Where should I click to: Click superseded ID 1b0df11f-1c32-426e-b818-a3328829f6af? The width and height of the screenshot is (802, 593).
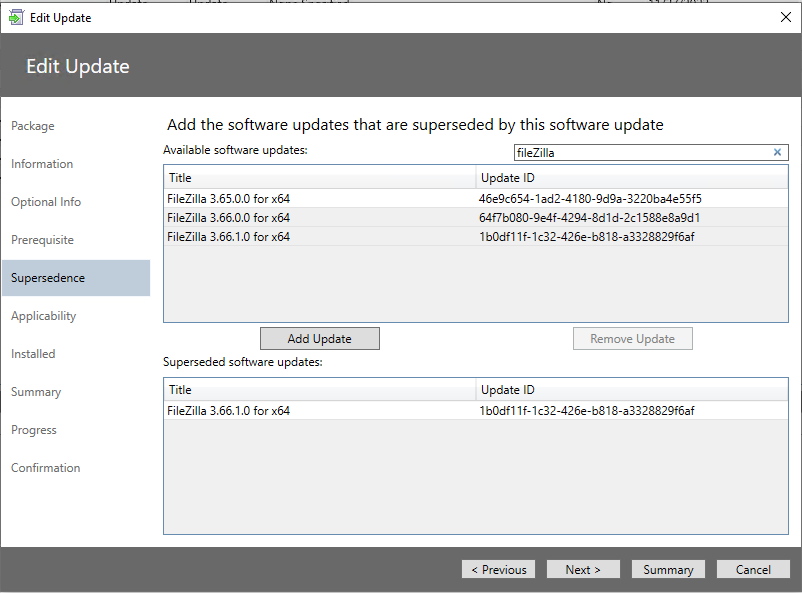click(587, 410)
